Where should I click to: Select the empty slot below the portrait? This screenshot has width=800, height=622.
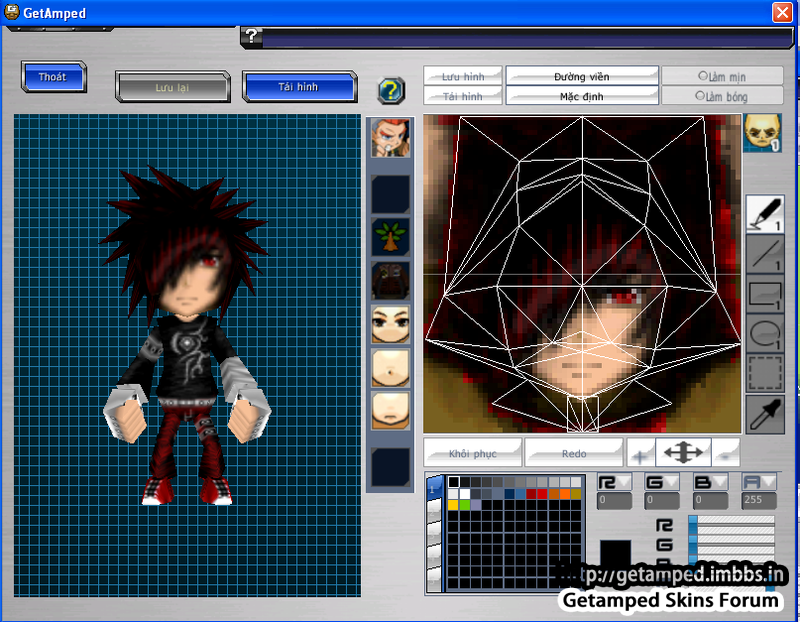point(390,194)
